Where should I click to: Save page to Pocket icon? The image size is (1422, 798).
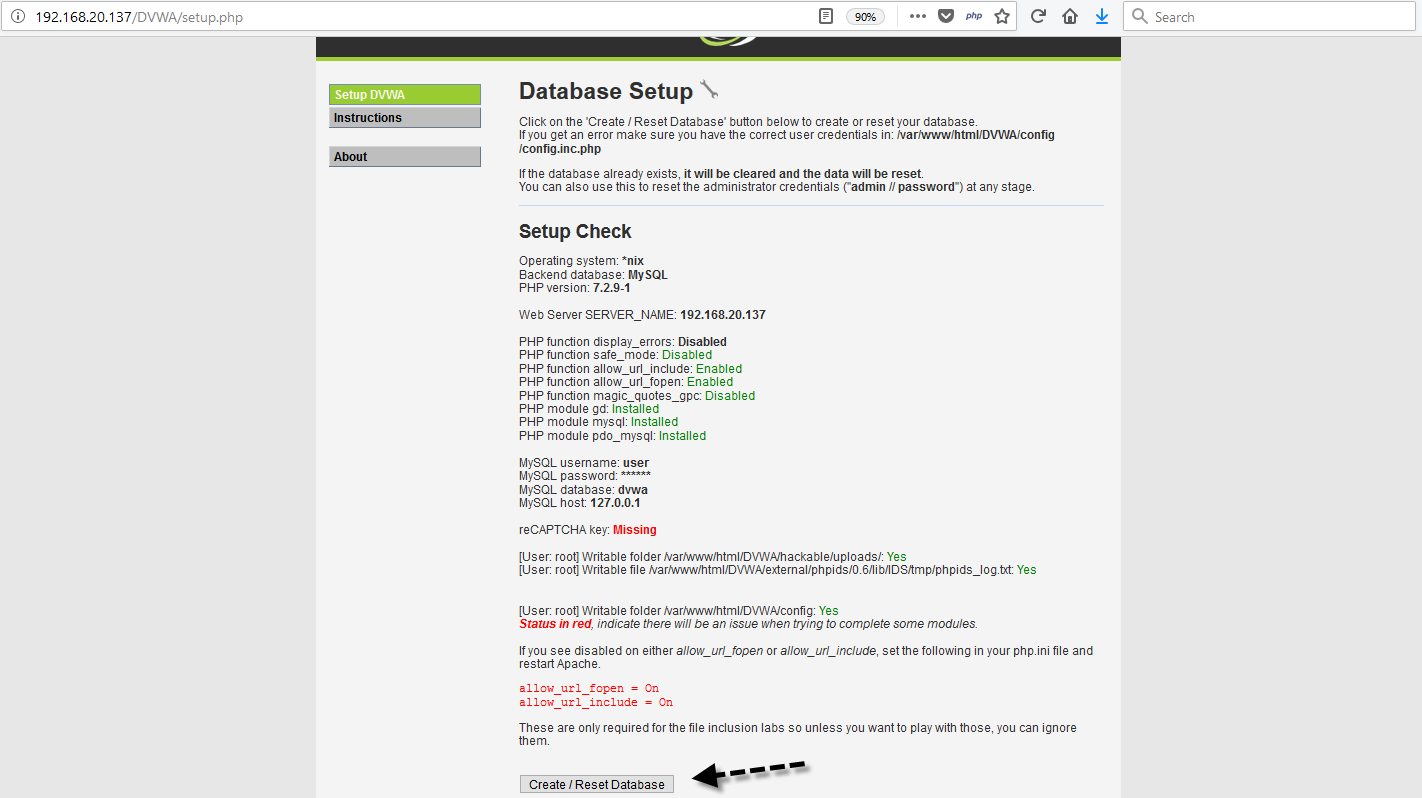(x=945, y=17)
